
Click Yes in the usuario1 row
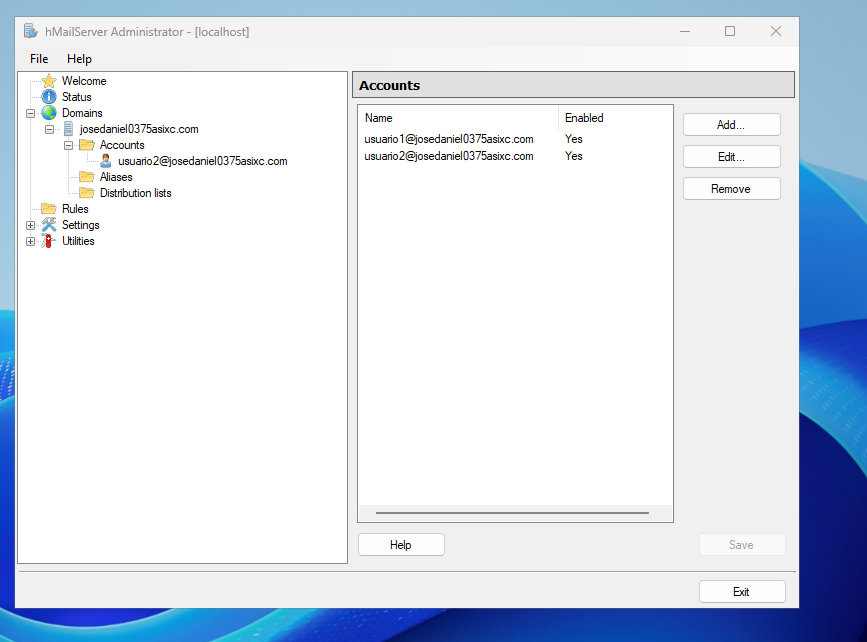(x=573, y=139)
